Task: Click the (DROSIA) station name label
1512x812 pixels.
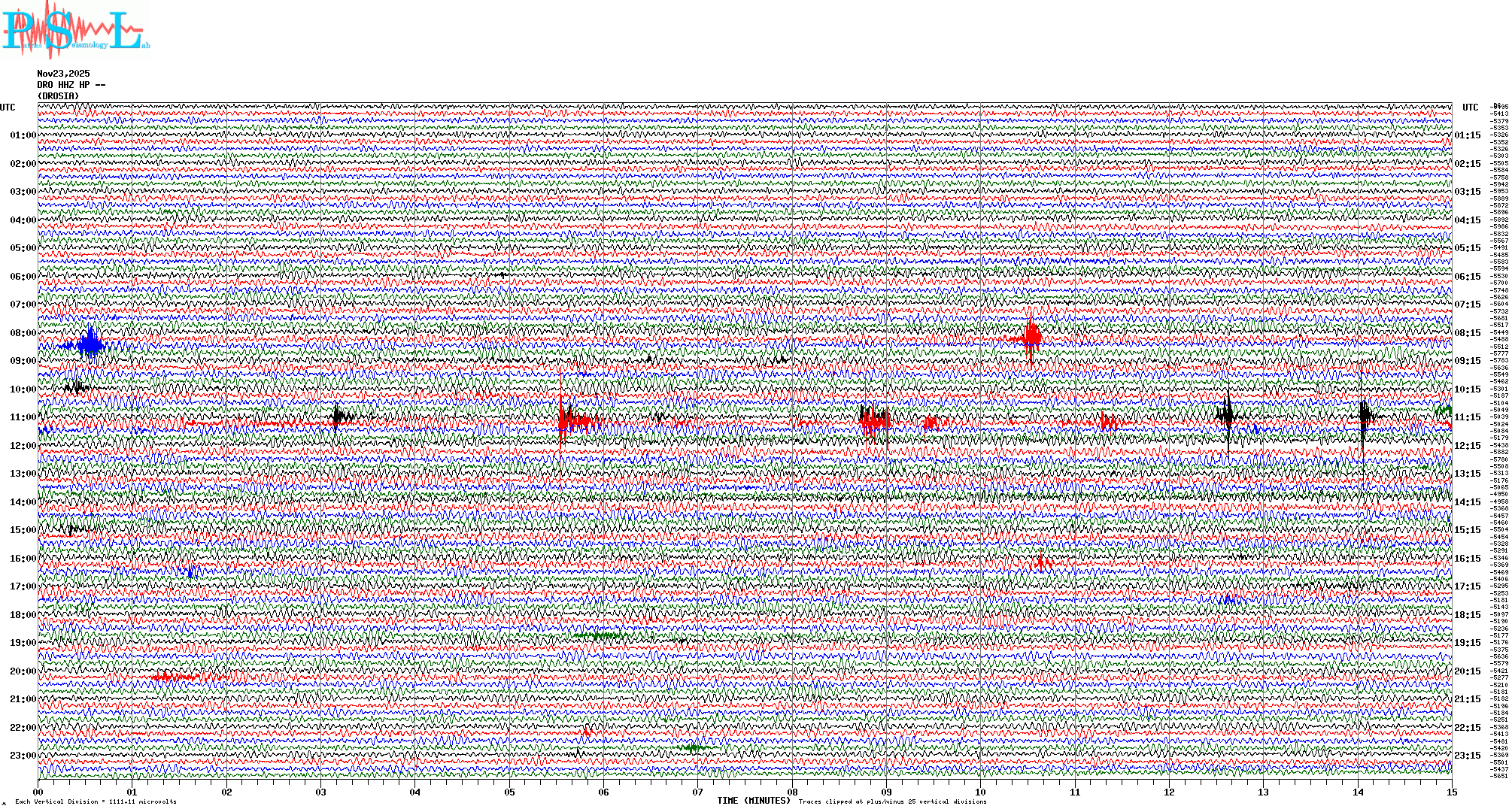Action: point(58,96)
